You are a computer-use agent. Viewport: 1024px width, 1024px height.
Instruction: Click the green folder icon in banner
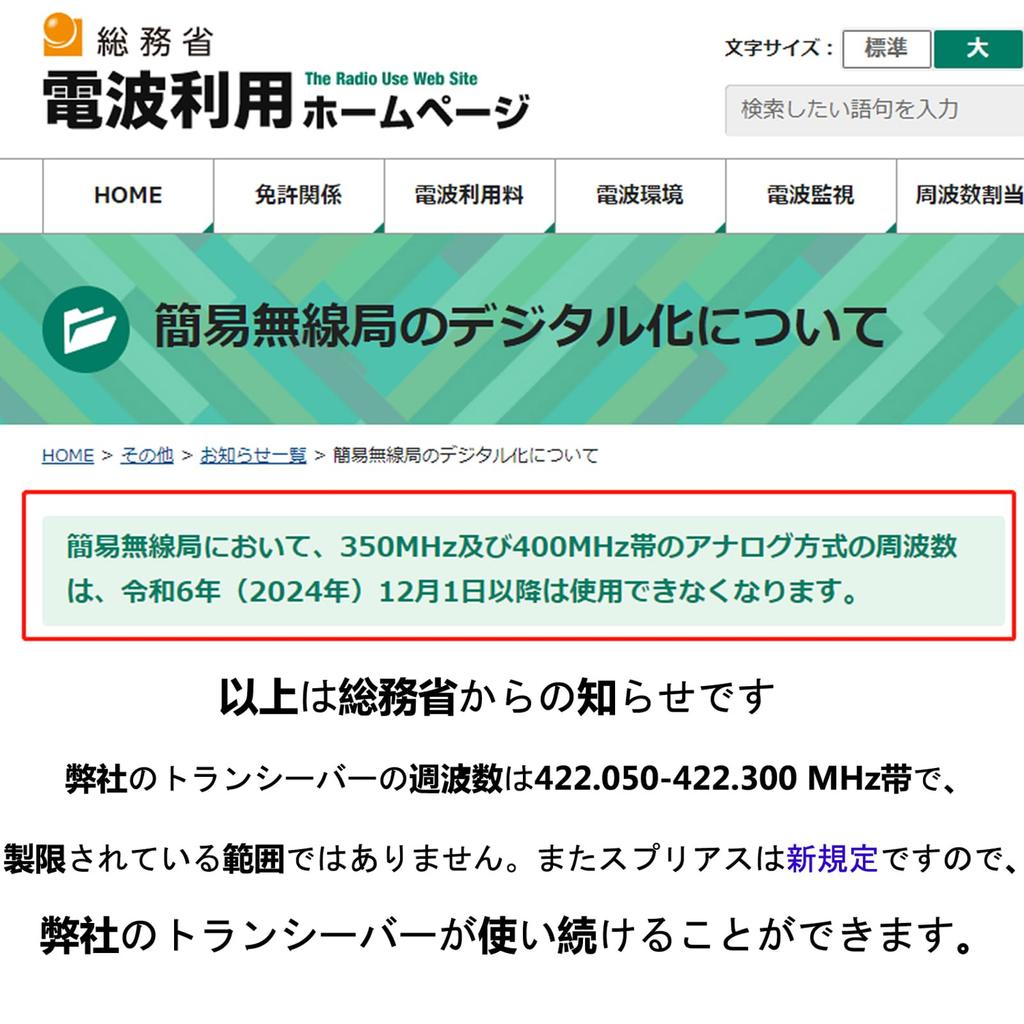86,329
